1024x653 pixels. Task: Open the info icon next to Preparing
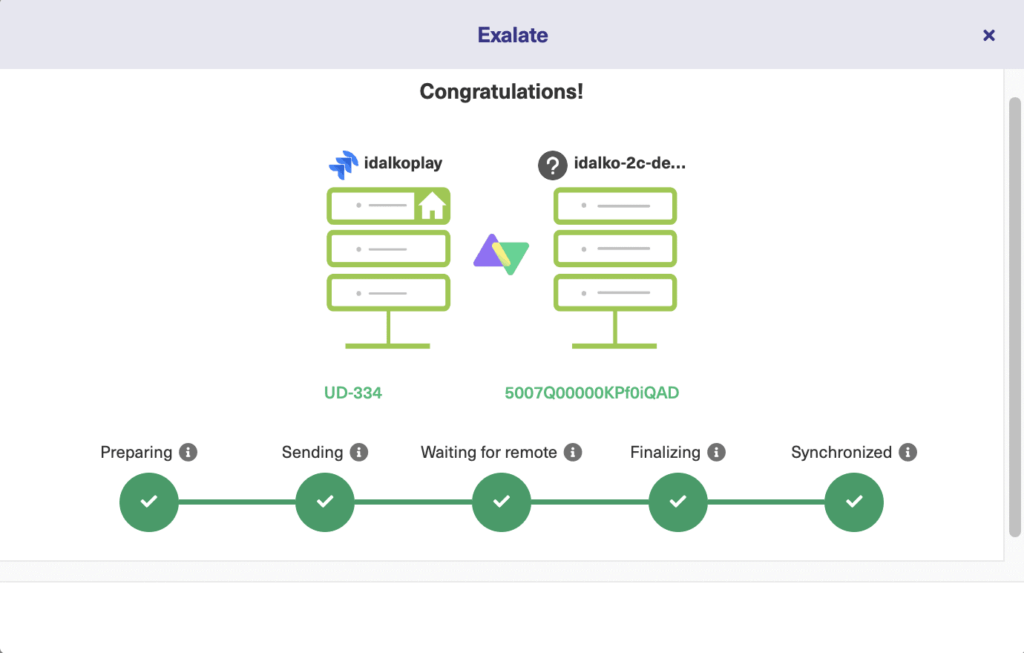pyautogui.click(x=190, y=452)
